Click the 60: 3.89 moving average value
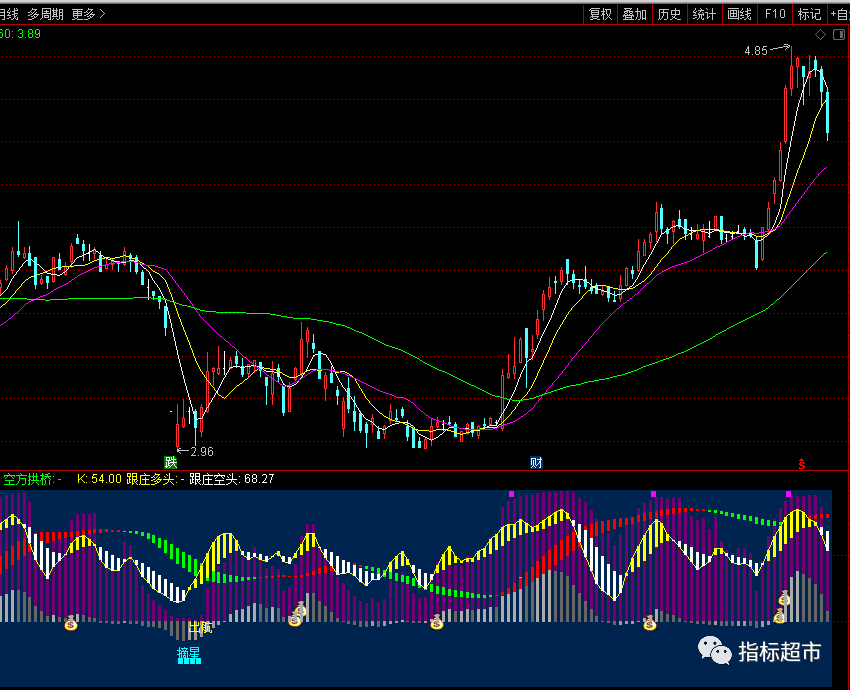Screen dimensions: 850x690 20,34
